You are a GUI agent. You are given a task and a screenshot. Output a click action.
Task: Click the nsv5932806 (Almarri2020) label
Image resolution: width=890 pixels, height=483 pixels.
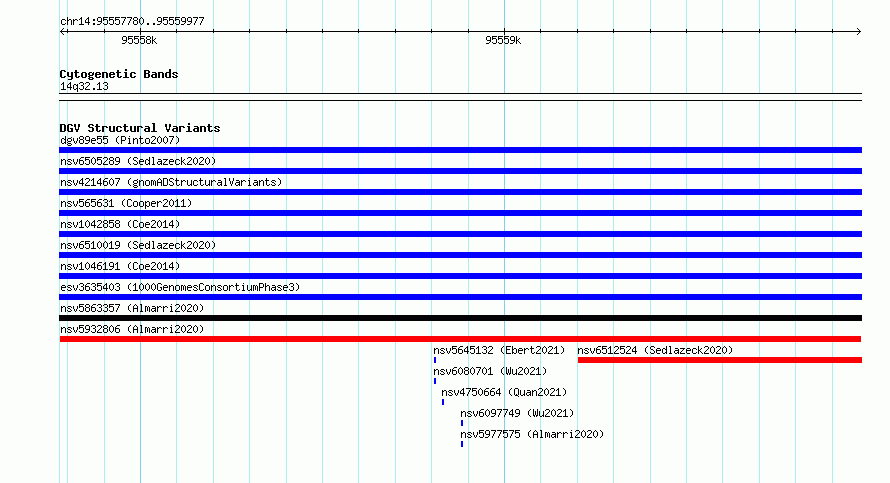pos(132,329)
